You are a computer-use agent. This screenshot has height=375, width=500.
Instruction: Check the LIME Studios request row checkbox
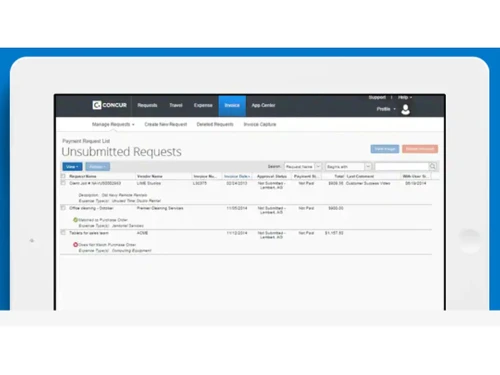pyautogui.click(x=63, y=183)
